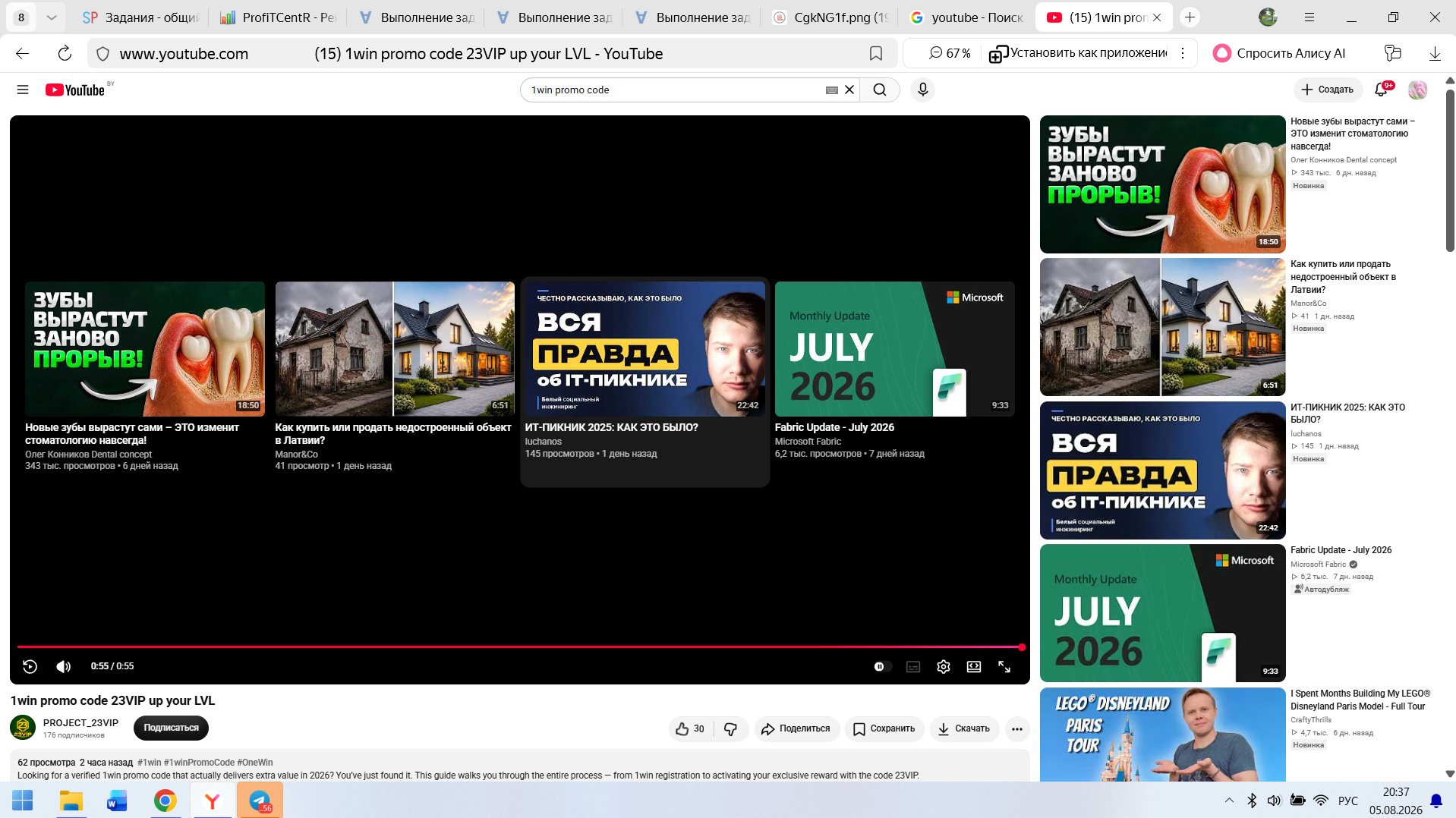
Task: Seek on the video progress bar
Action: pyautogui.click(x=520, y=647)
